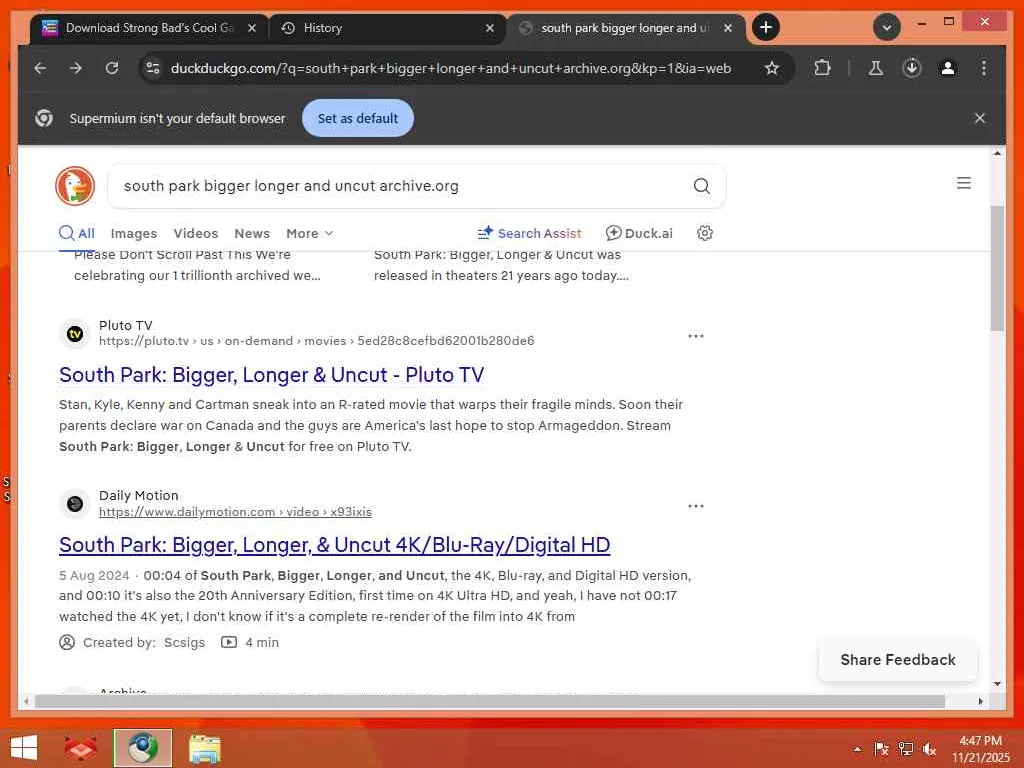The image size is (1024, 768).
Task: Click the scroll right arrow
Action: click(980, 701)
